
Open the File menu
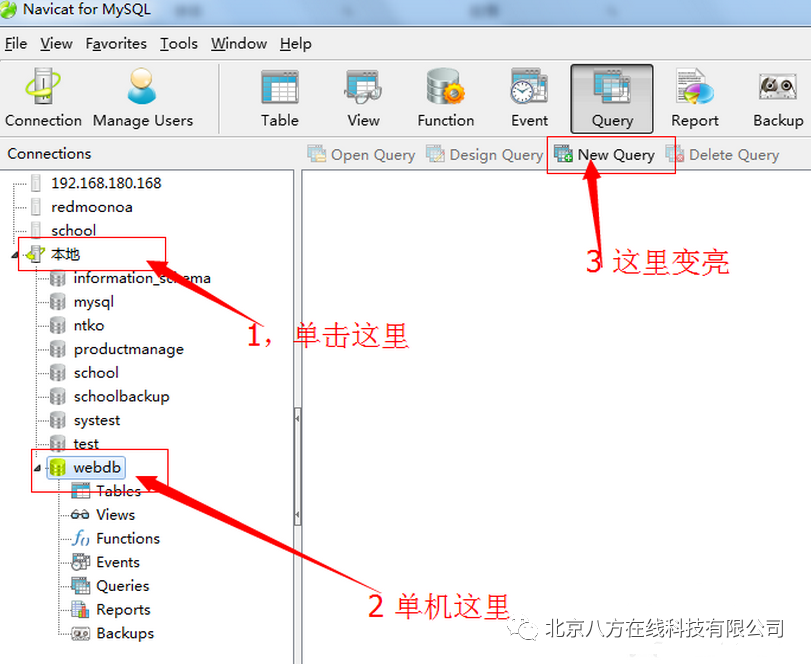point(16,43)
